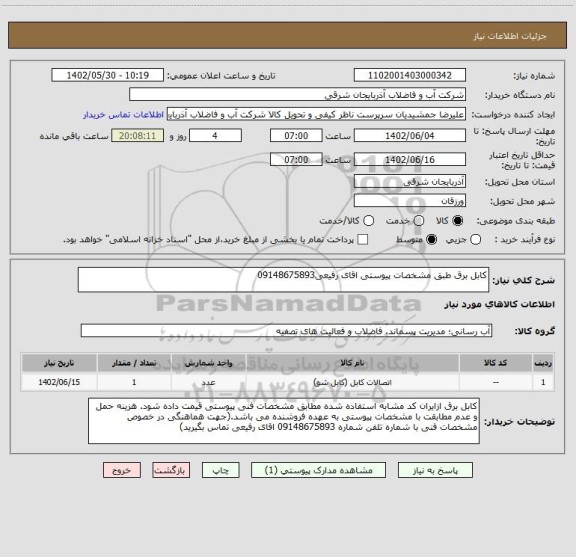Click the delivery city field ورزقان
The image size is (576, 557).
pos(410,201)
